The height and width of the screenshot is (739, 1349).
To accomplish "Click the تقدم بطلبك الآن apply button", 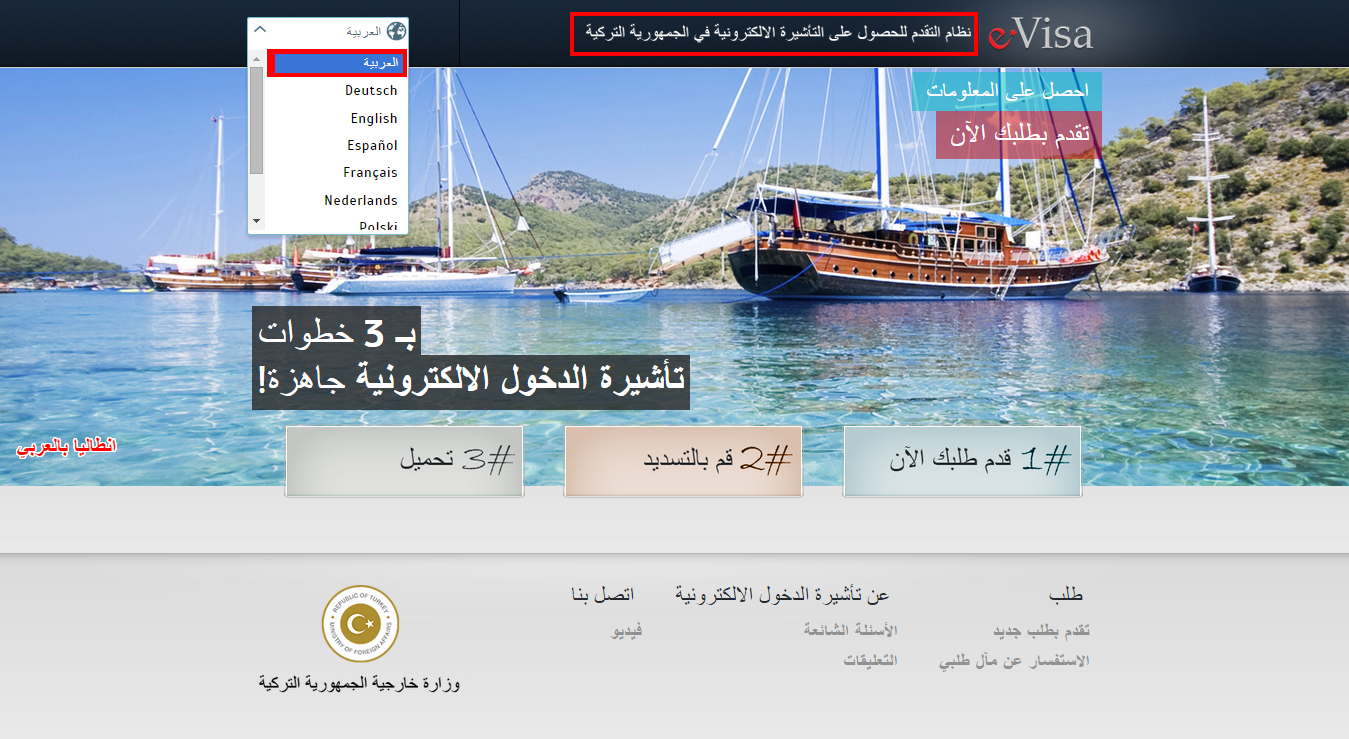I will [x=1019, y=135].
